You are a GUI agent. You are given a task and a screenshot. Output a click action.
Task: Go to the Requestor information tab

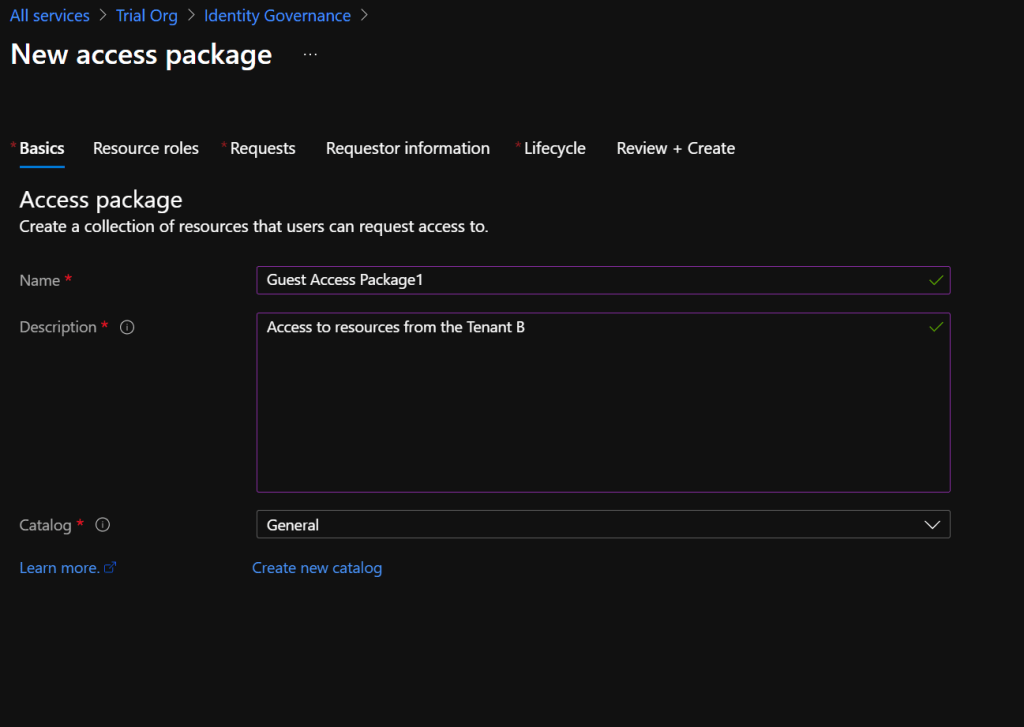point(408,149)
